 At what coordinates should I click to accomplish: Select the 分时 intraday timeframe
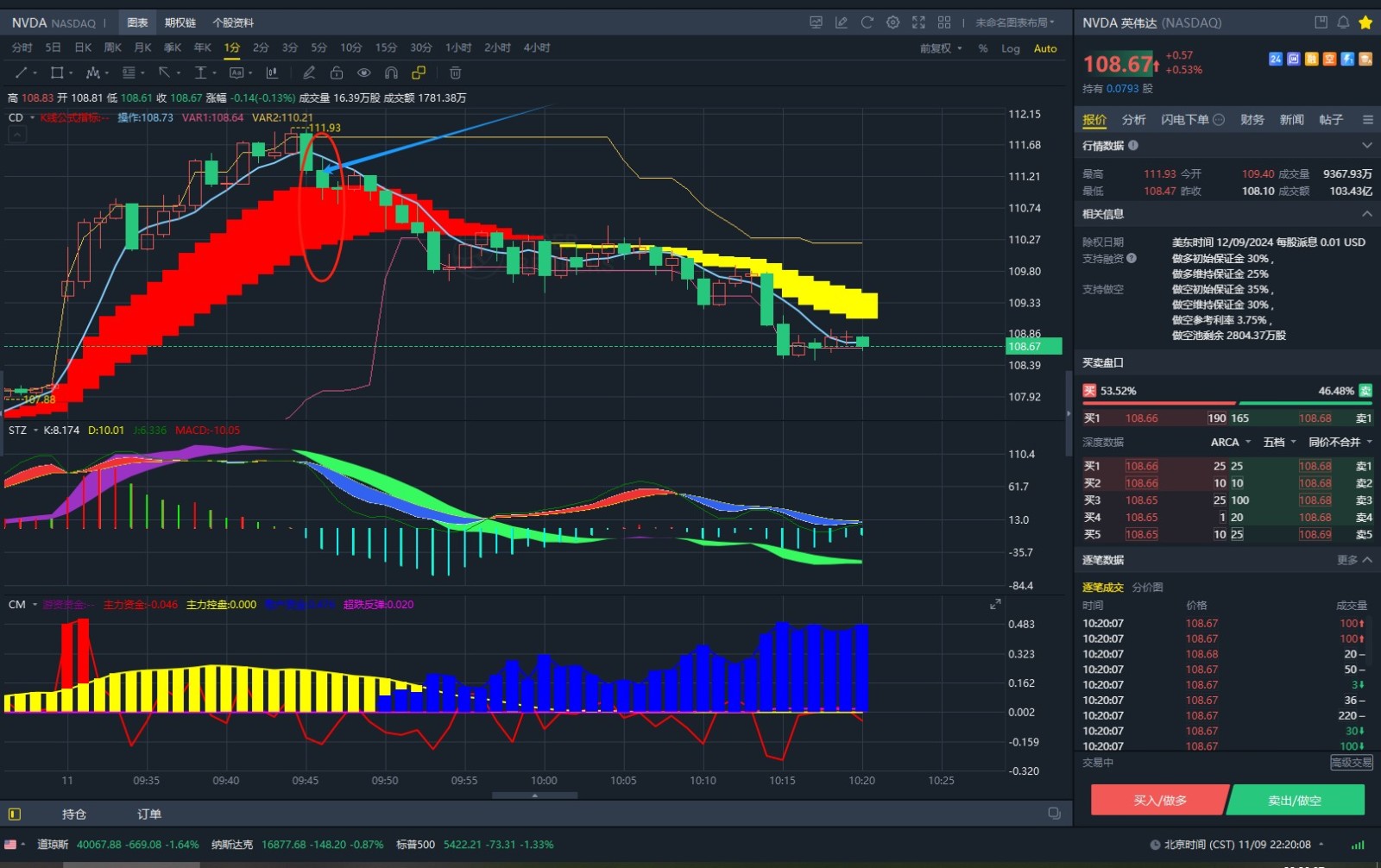point(22,47)
